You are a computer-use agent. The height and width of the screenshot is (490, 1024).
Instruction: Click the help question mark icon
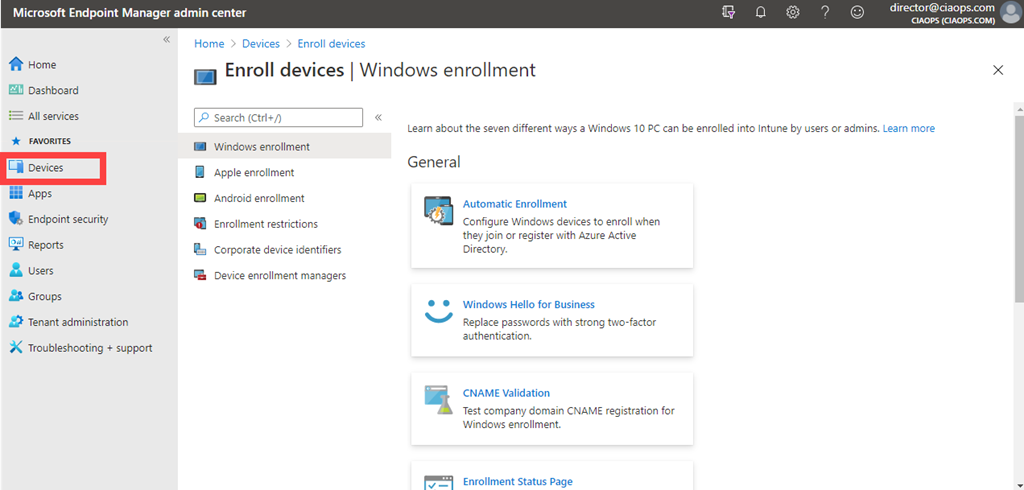(825, 12)
